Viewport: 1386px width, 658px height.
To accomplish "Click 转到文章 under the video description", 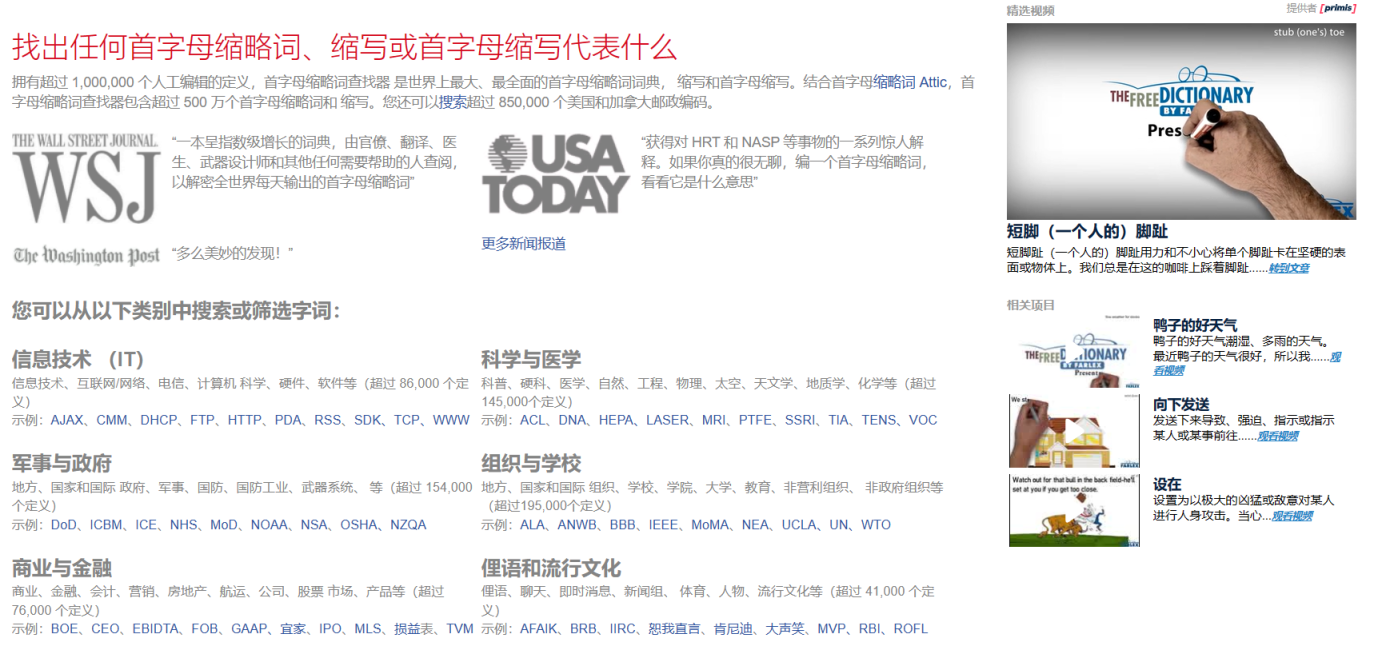I will 1289,269.
